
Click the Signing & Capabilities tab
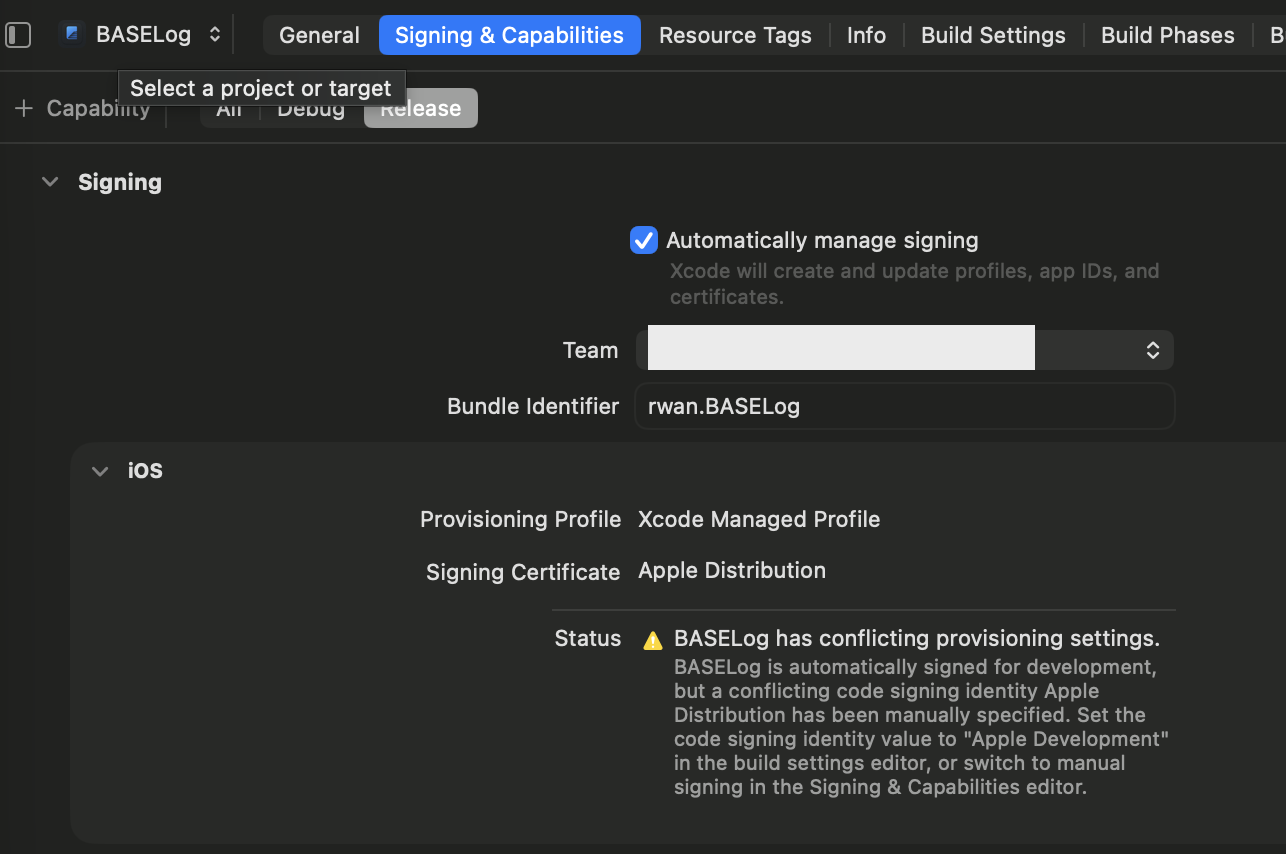509,35
